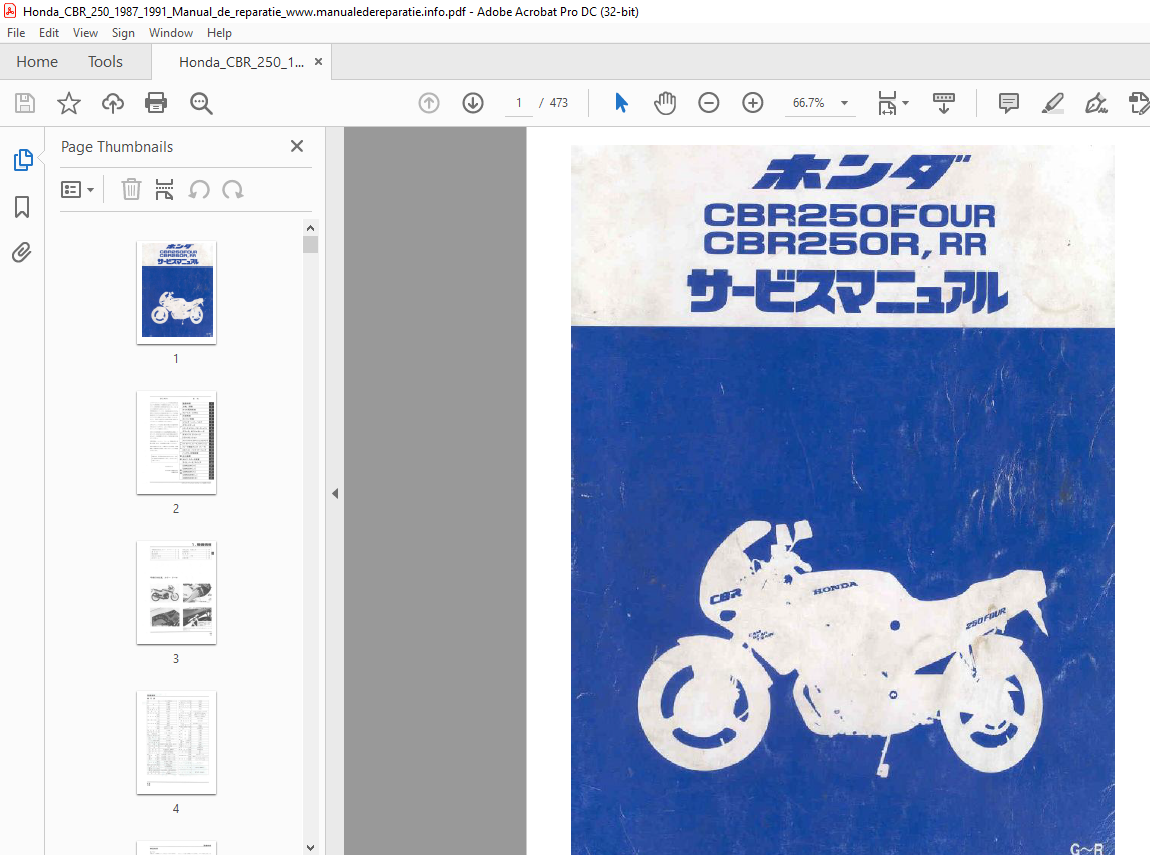
Task: Open thumbnail Options menu dropdown
Action: point(77,190)
